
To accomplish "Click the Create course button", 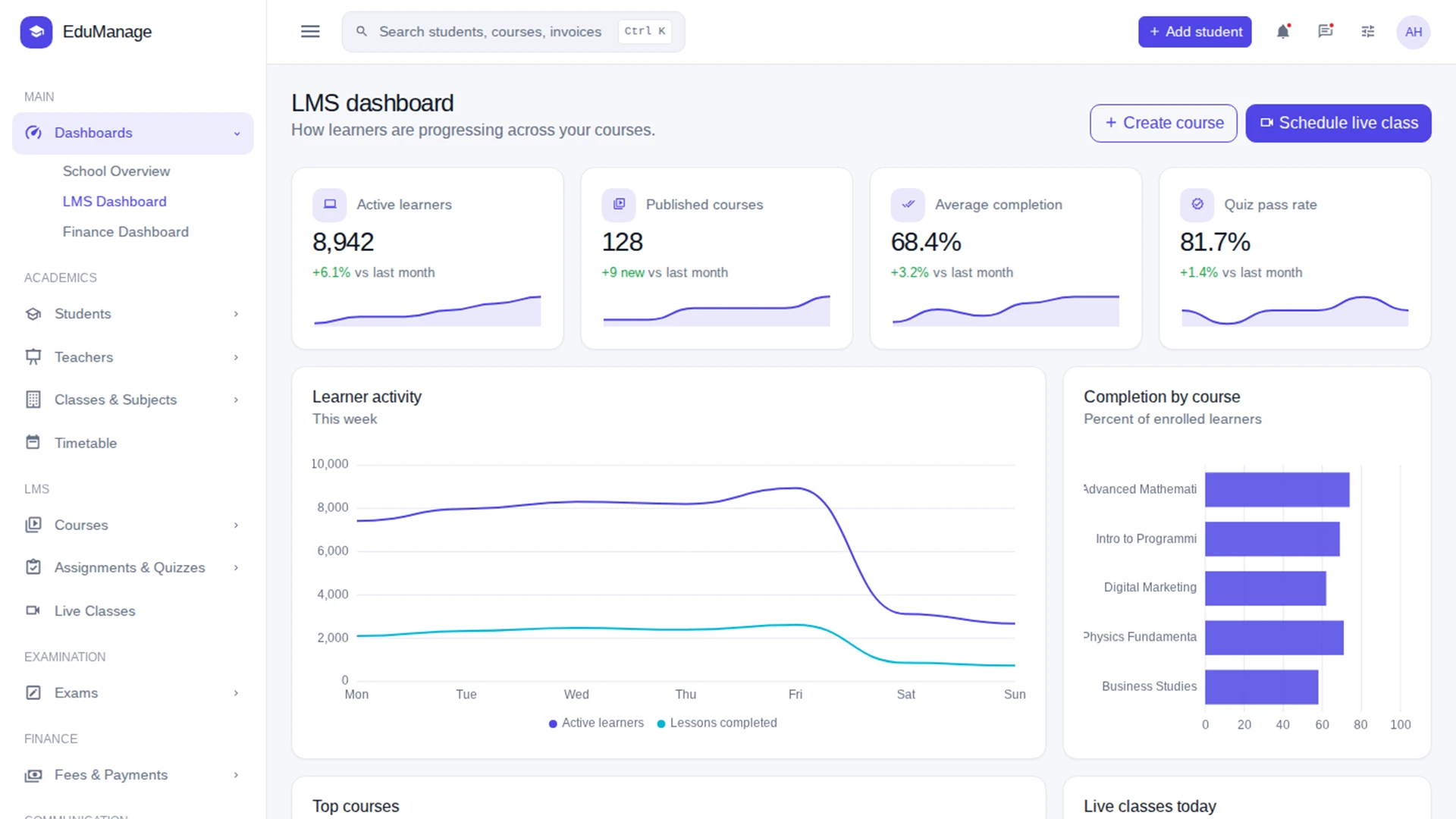I will (x=1163, y=123).
